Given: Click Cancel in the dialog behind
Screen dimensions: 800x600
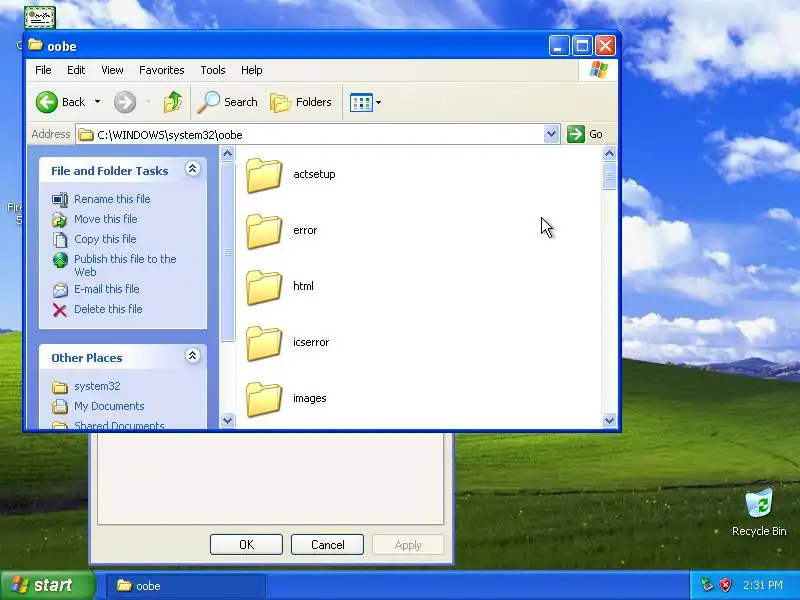Looking at the screenshot, I should click(x=328, y=544).
